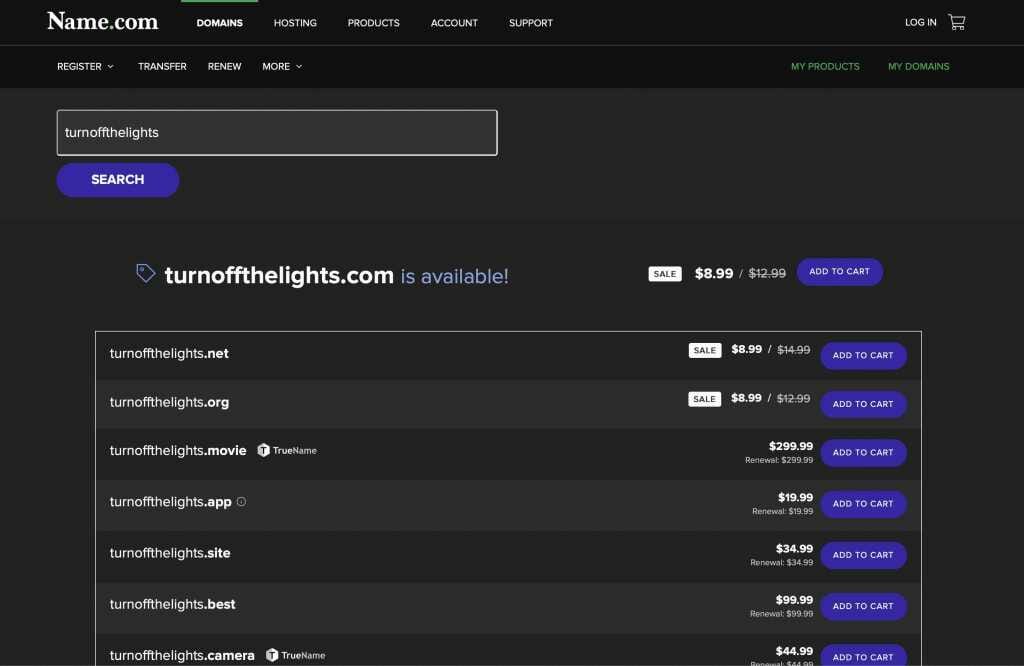The width and height of the screenshot is (1024, 666).
Task: Click the $299.99 price for .movie
Action: (791, 447)
